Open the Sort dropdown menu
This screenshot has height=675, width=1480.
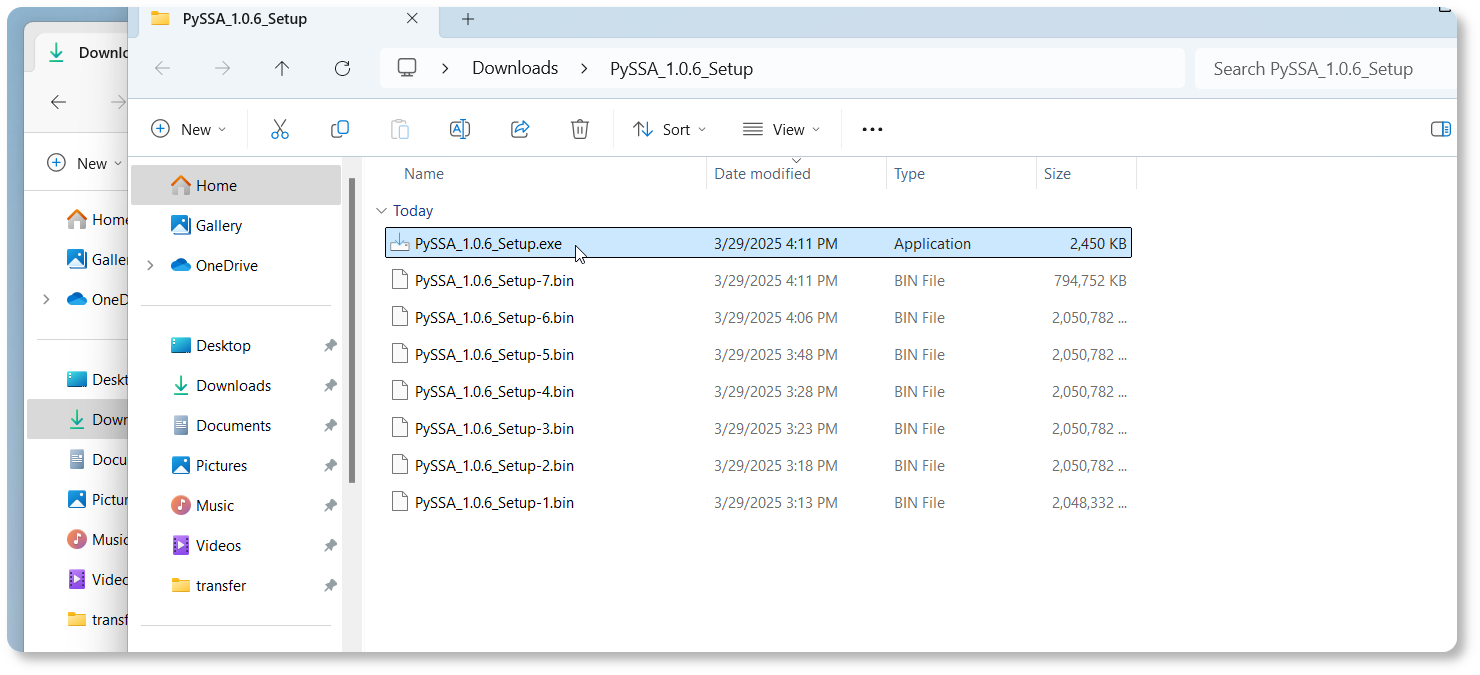pyautogui.click(x=670, y=129)
